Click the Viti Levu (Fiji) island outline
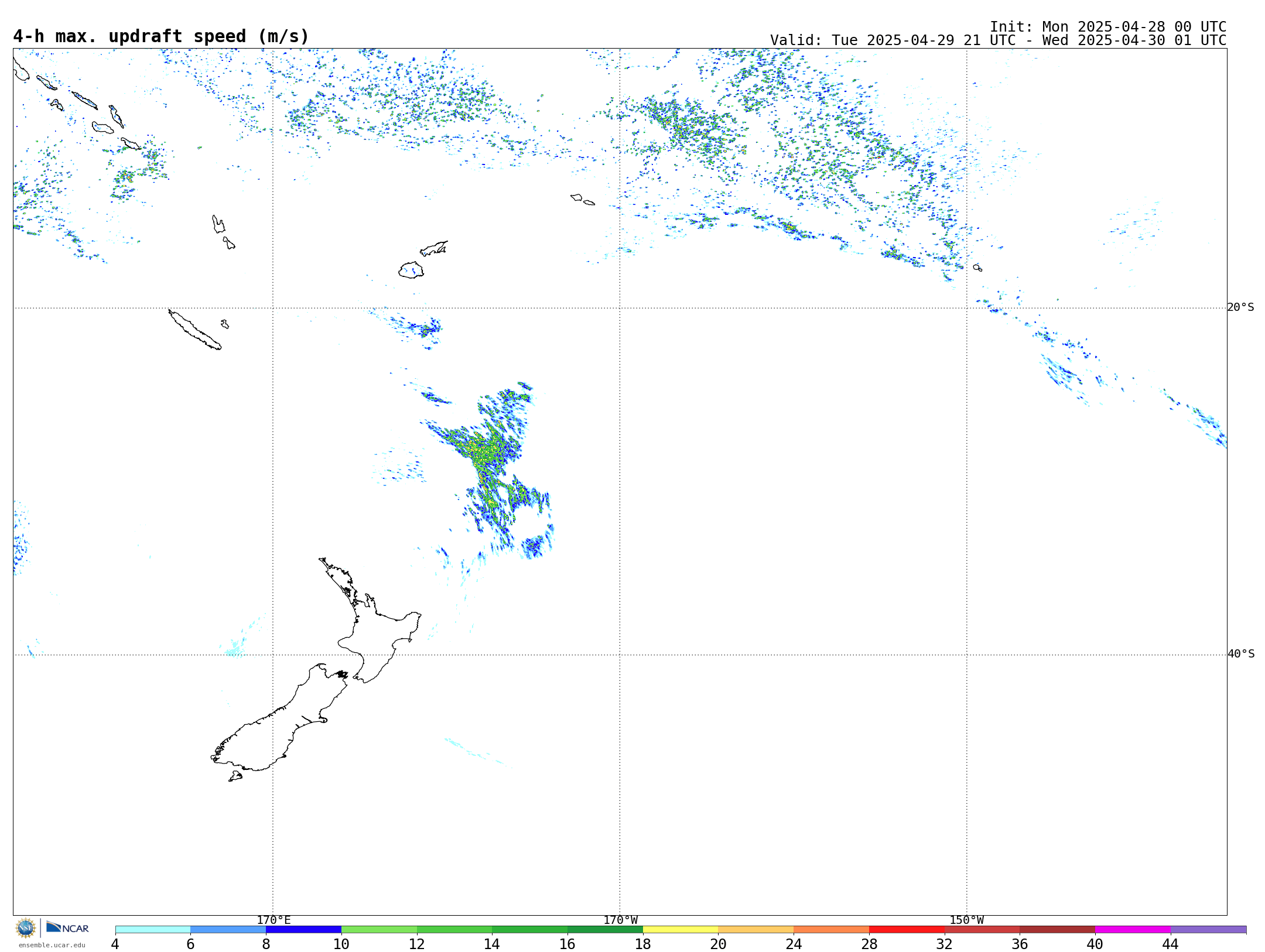 [411, 270]
